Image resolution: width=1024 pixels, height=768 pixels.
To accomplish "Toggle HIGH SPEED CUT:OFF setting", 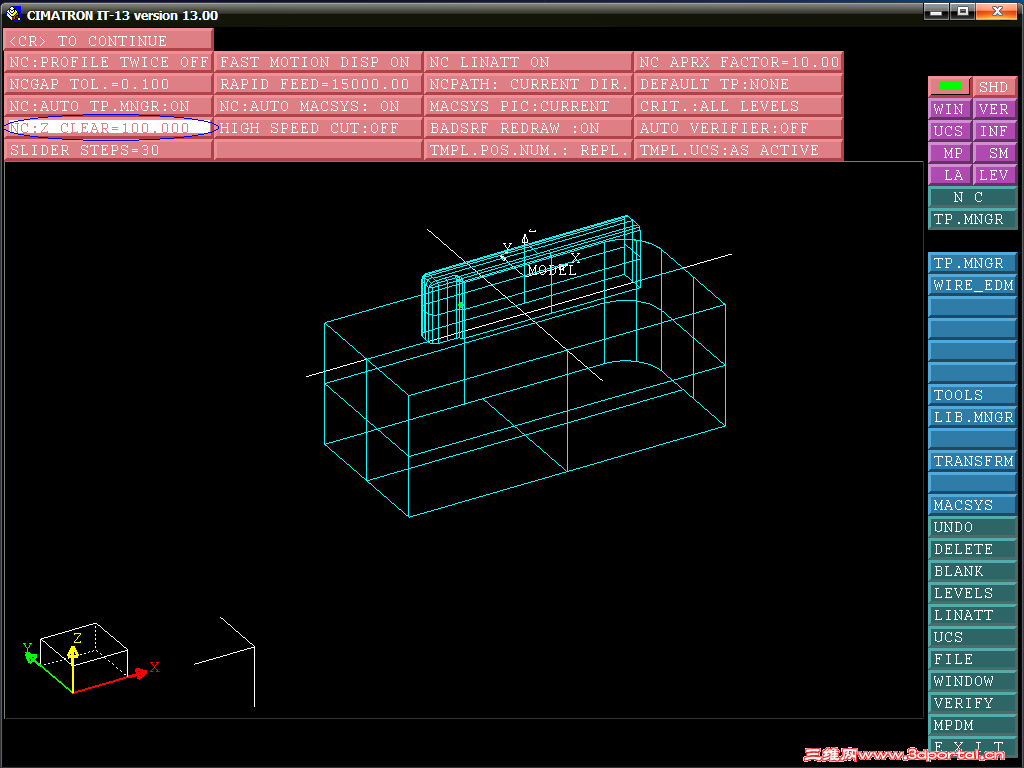I will pos(318,128).
